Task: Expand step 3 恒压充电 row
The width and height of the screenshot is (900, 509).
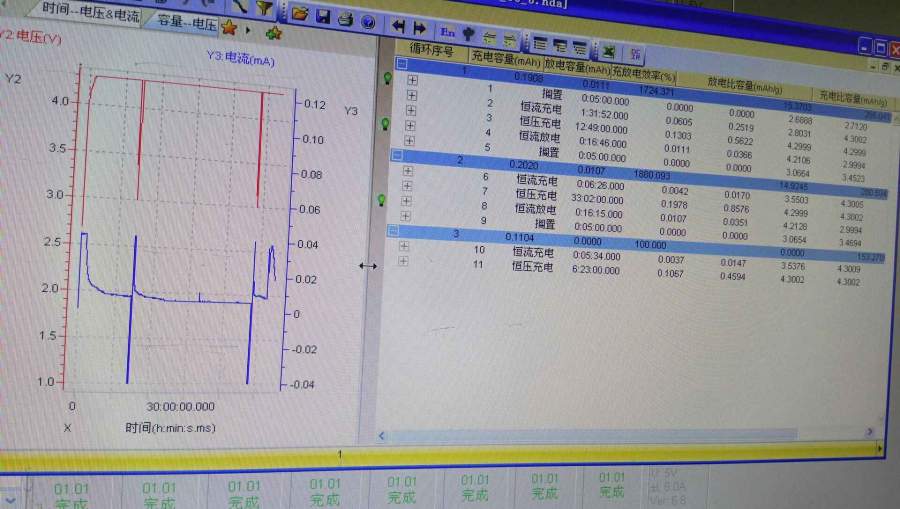Action: (411, 110)
